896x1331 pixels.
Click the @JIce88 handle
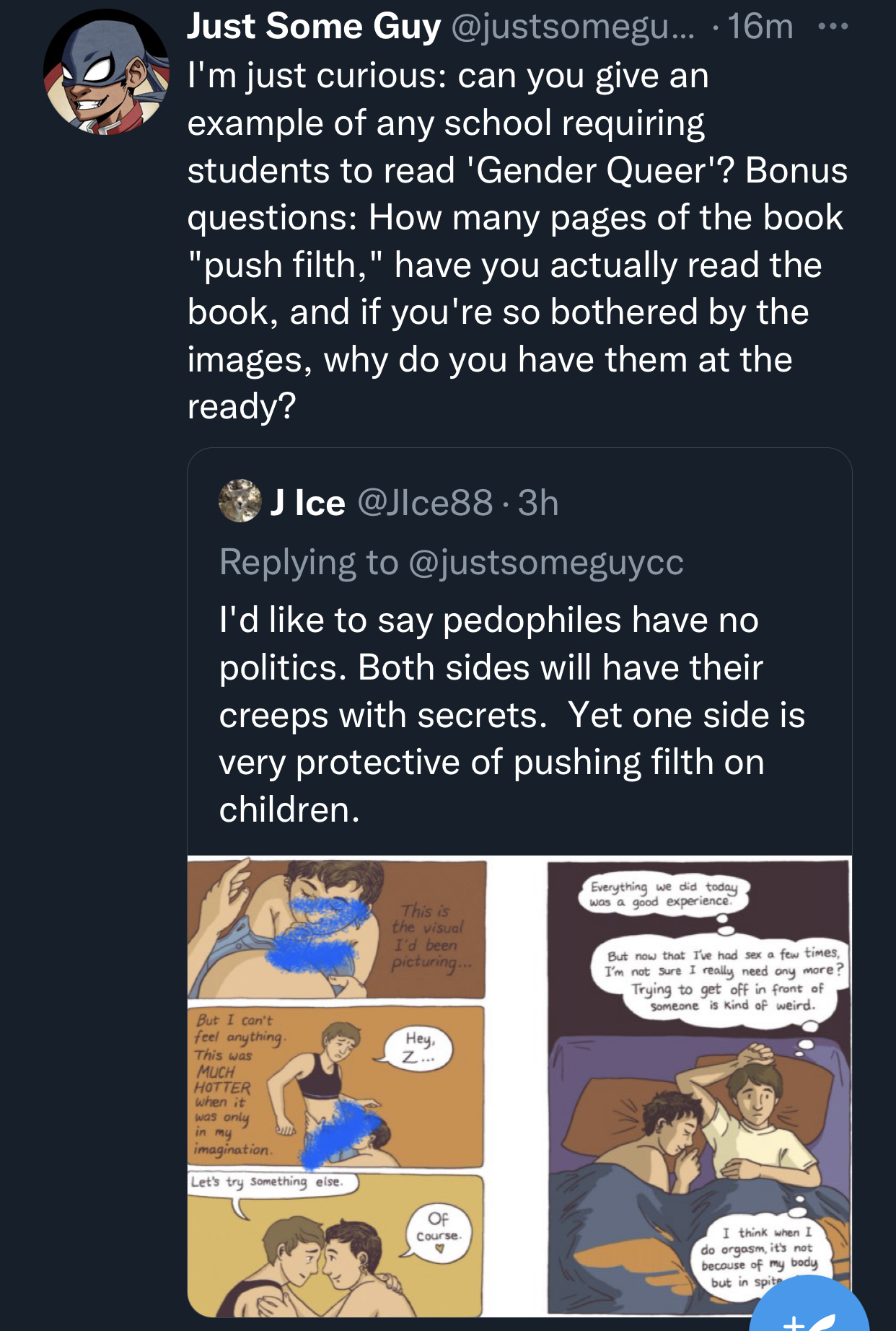tap(426, 502)
